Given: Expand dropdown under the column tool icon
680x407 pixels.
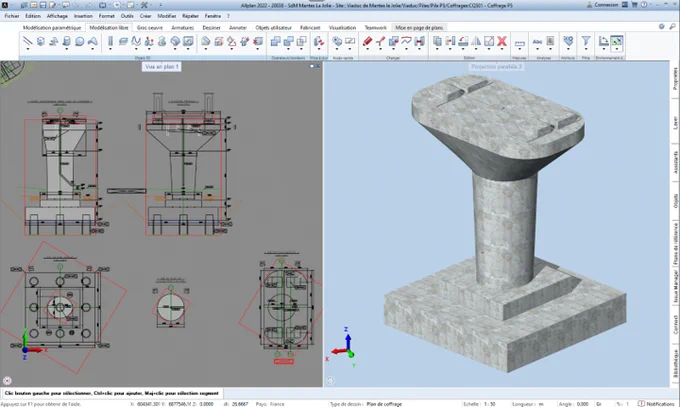Looking at the screenshot, I should coord(110,49).
